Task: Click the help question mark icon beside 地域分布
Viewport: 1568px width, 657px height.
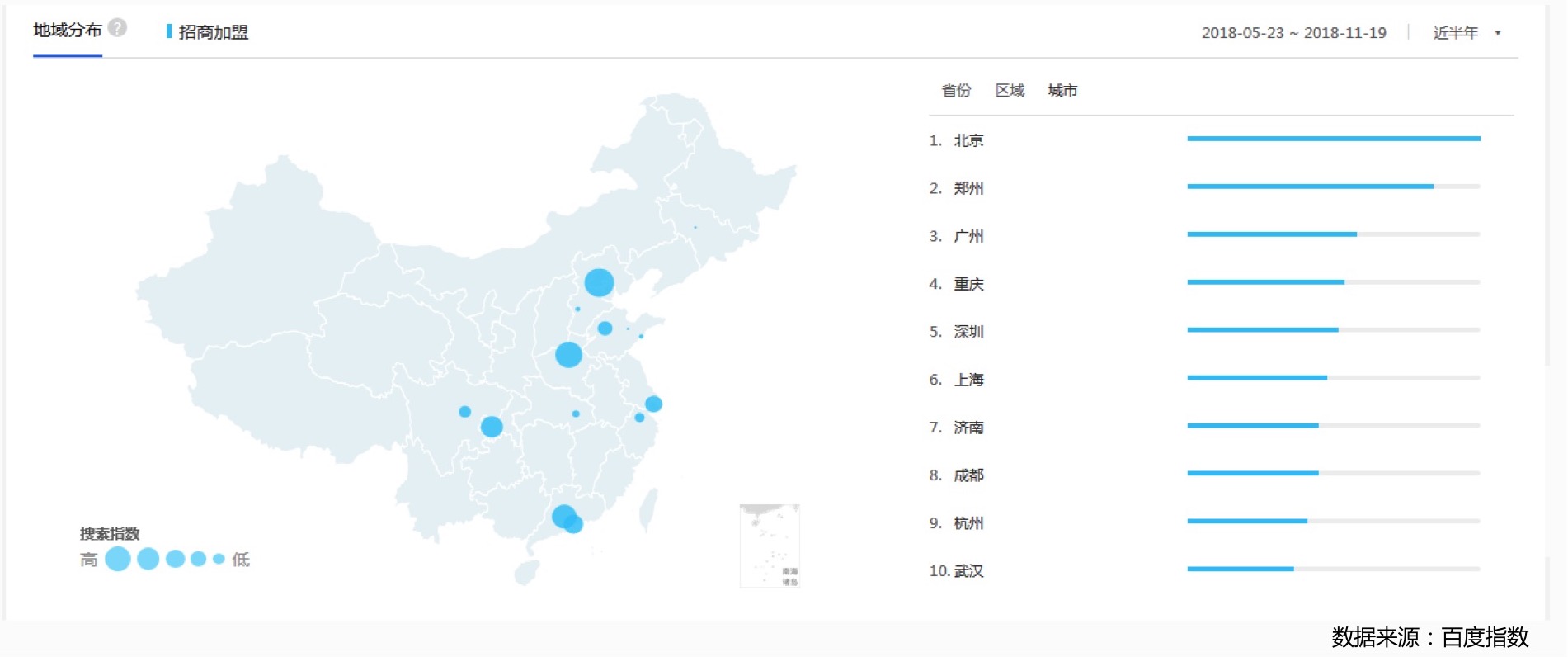Action: pyautogui.click(x=118, y=28)
